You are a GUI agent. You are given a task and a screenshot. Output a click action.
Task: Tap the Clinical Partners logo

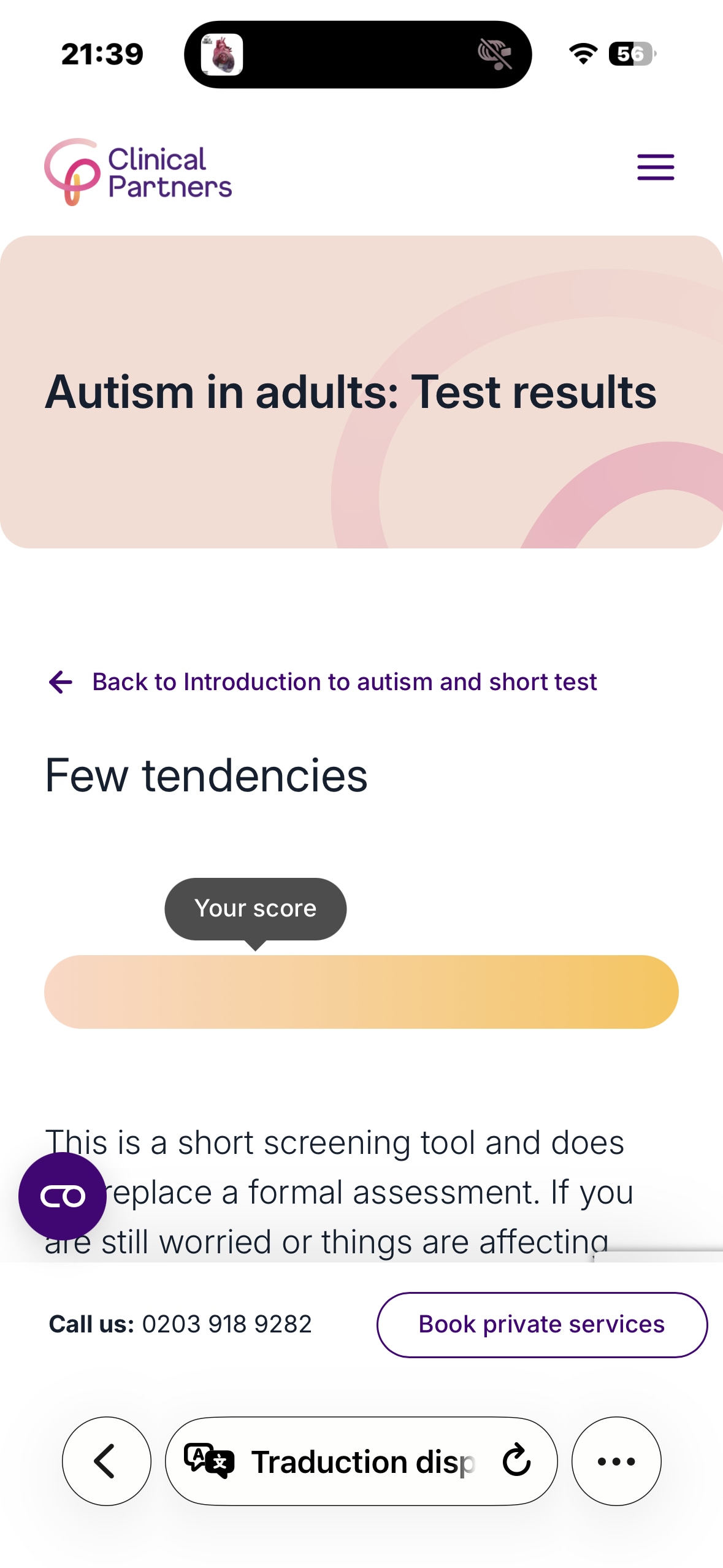pyautogui.click(x=138, y=172)
